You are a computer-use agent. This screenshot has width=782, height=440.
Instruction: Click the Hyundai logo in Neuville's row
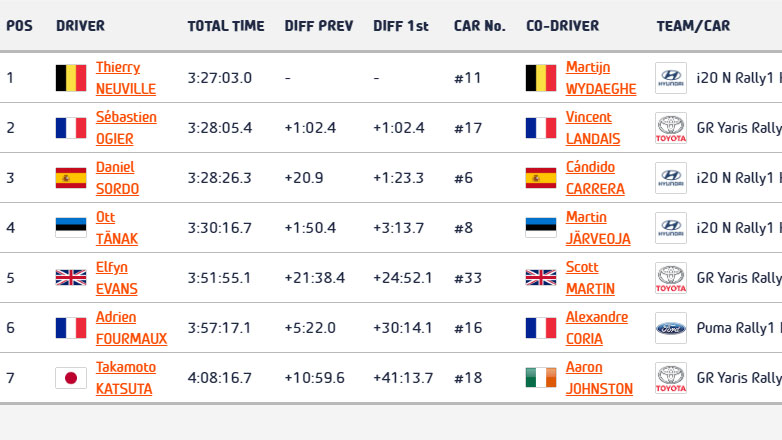670,78
